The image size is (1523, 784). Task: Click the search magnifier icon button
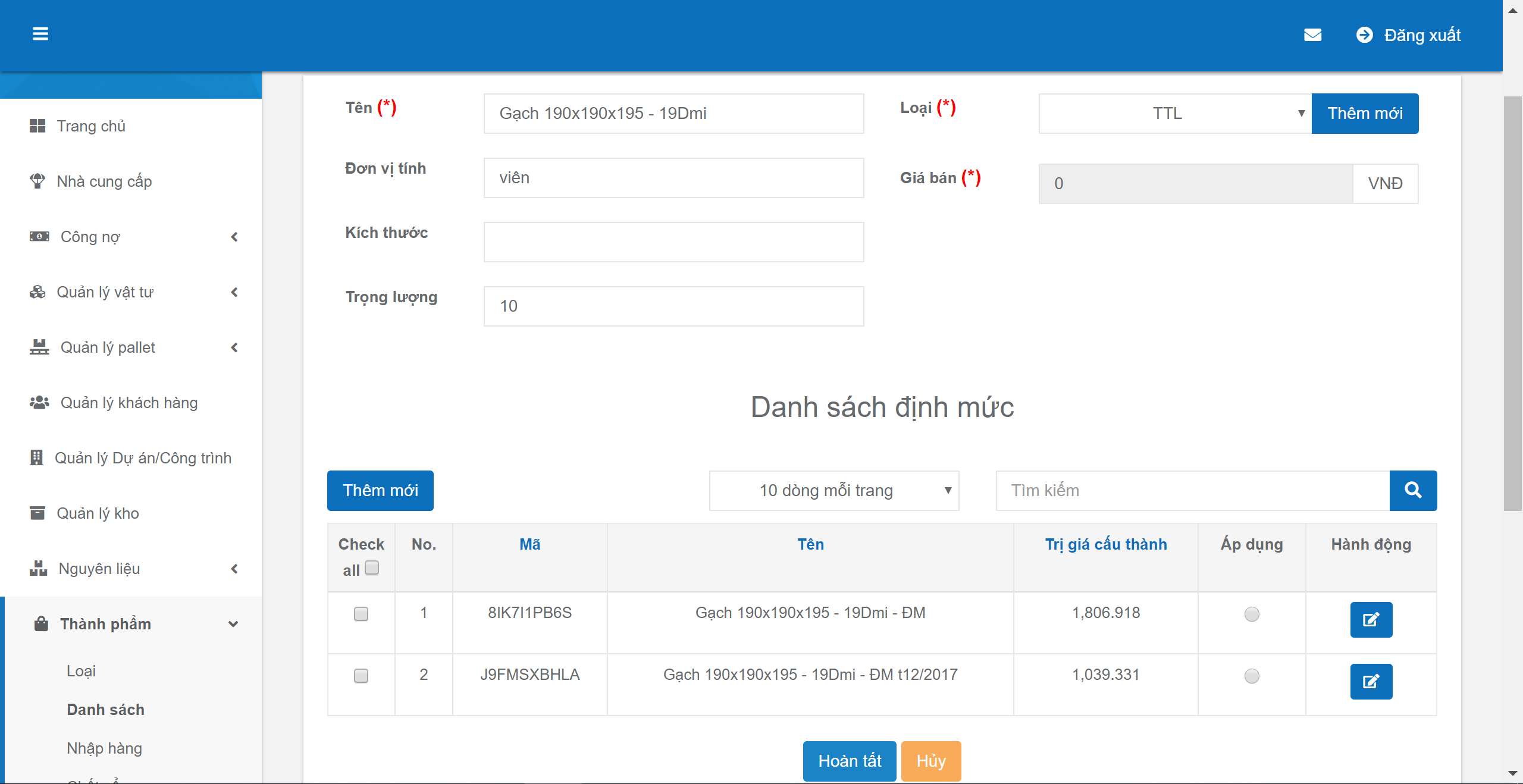[x=1413, y=490]
